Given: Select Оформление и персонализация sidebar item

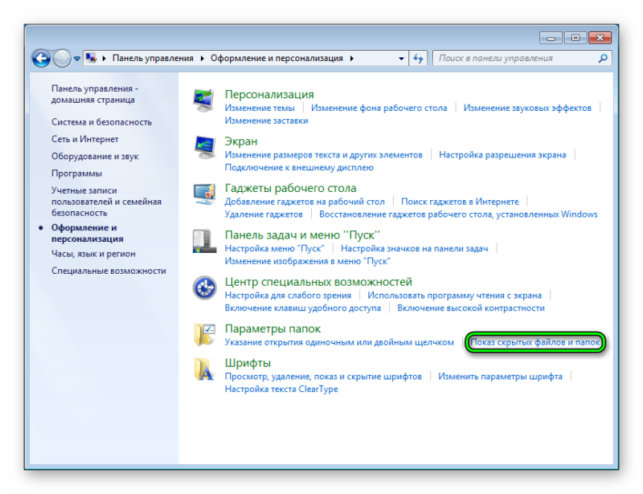Looking at the screenshot, I should click(x=87, y=233).
